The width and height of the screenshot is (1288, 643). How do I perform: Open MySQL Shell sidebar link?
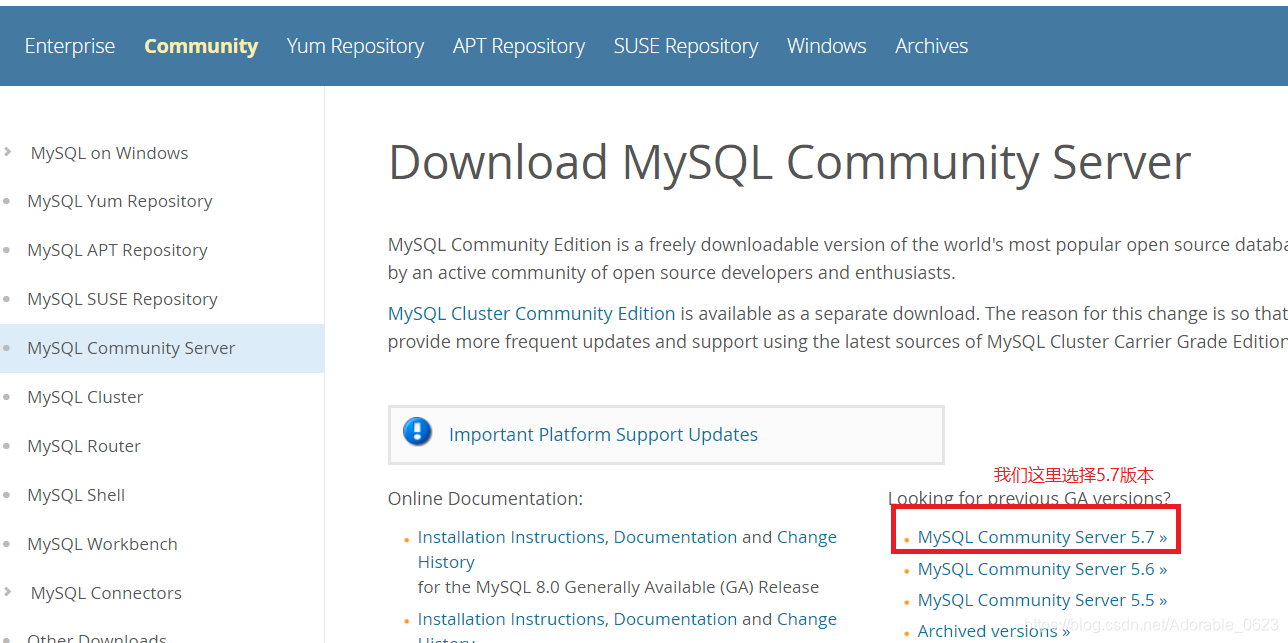coord(76,495)
